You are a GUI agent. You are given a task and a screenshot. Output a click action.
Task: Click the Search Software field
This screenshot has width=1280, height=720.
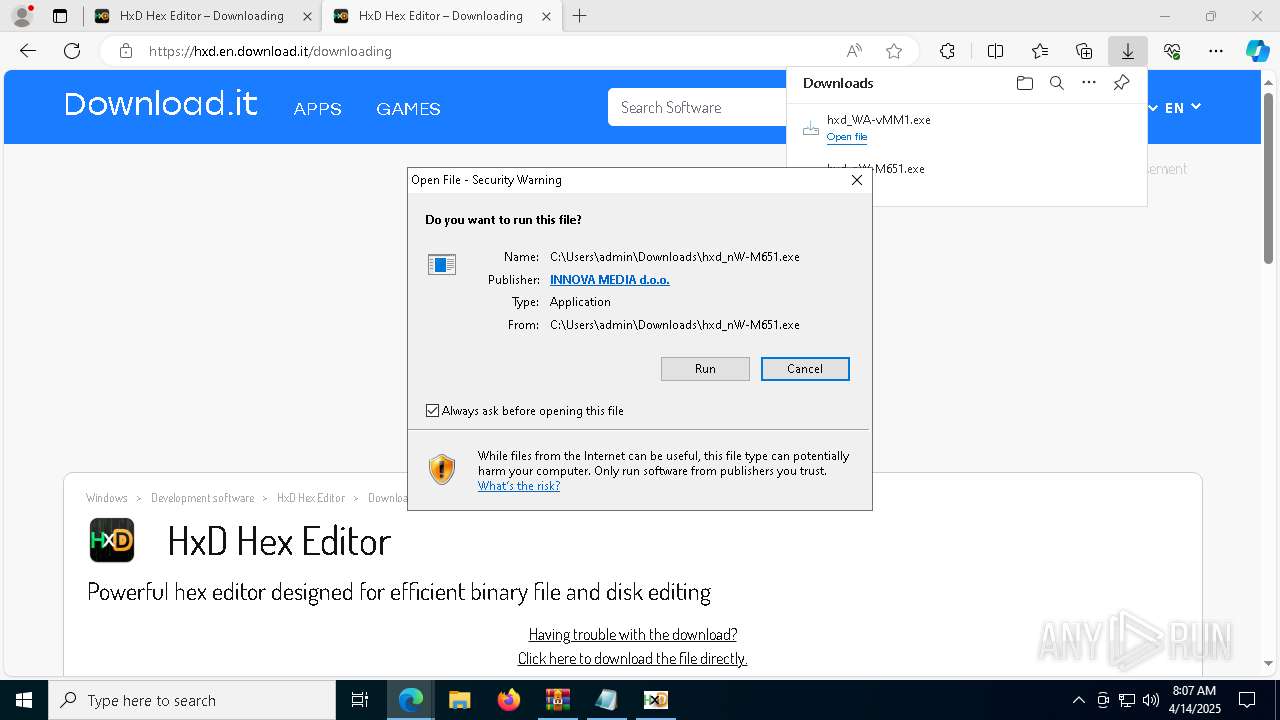(697, 107)
